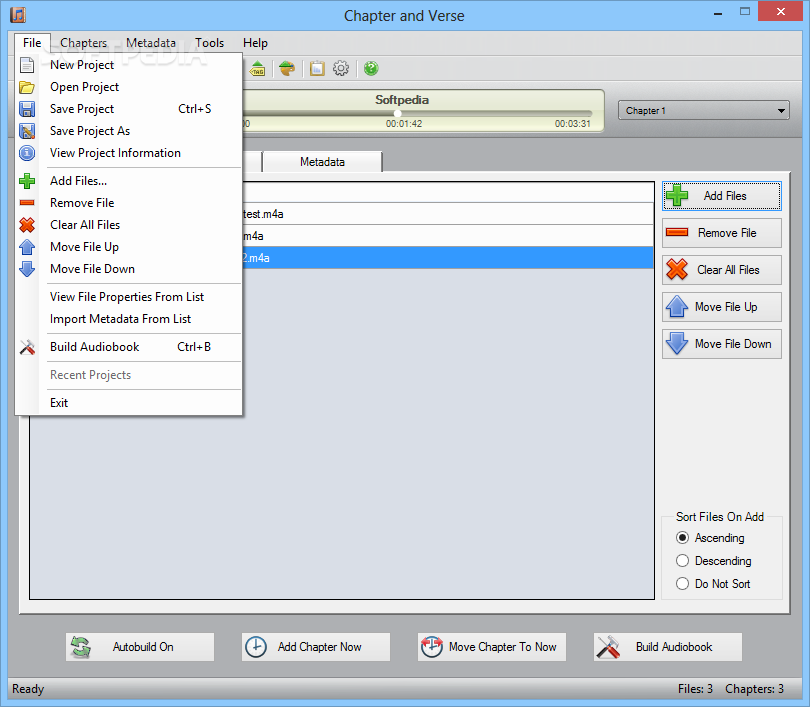The image size is (810, 707).
Task: Click the Chapters: 3 status entry
Action: tap(754, 689)
